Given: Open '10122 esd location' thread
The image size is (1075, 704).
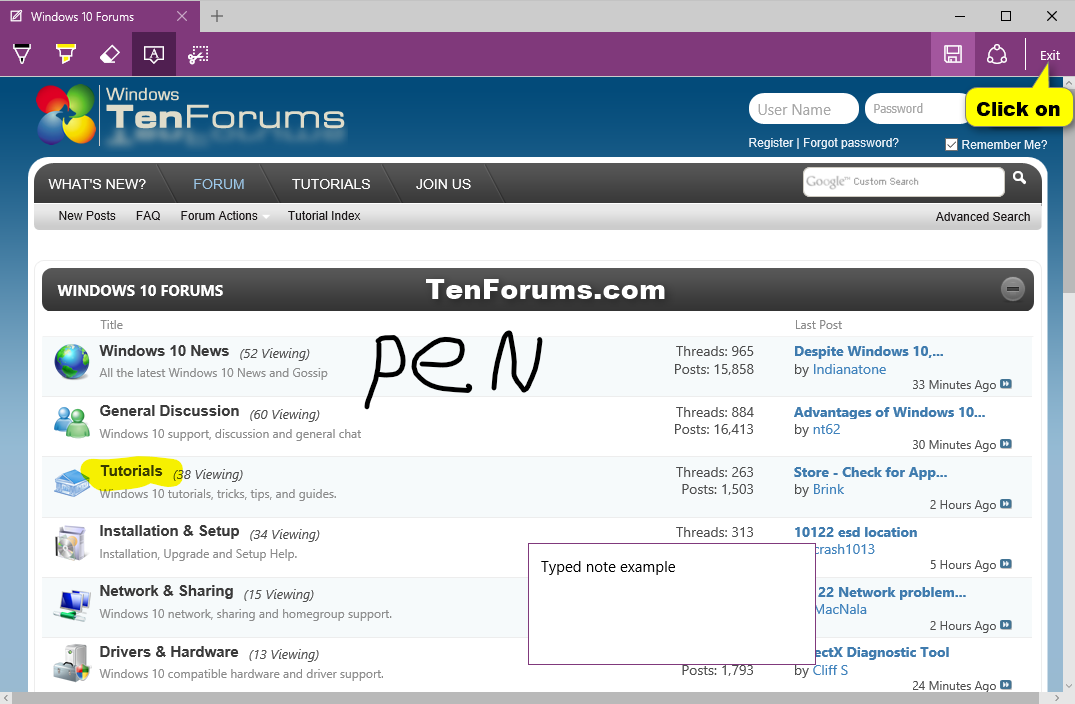Looking at the screenshot, I should point(856,532).
